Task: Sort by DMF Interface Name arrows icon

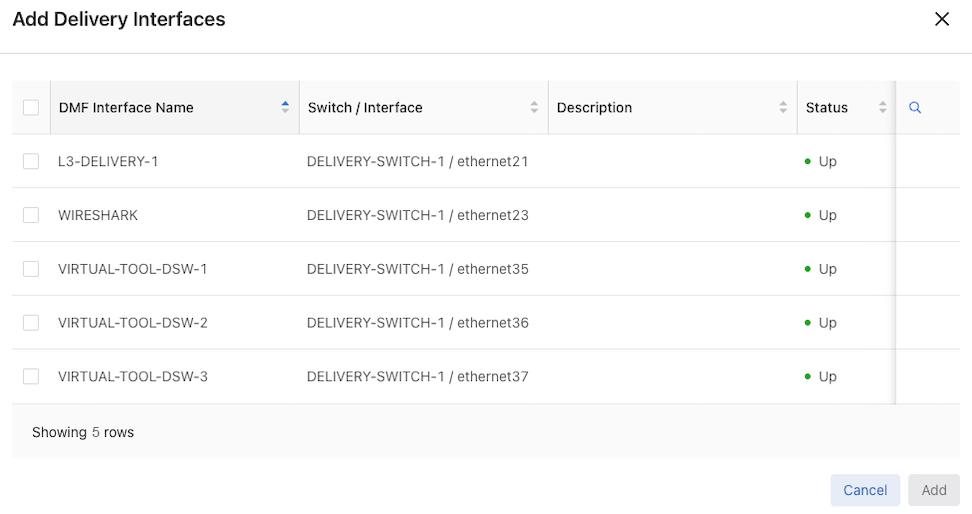Action: point(285,108)
